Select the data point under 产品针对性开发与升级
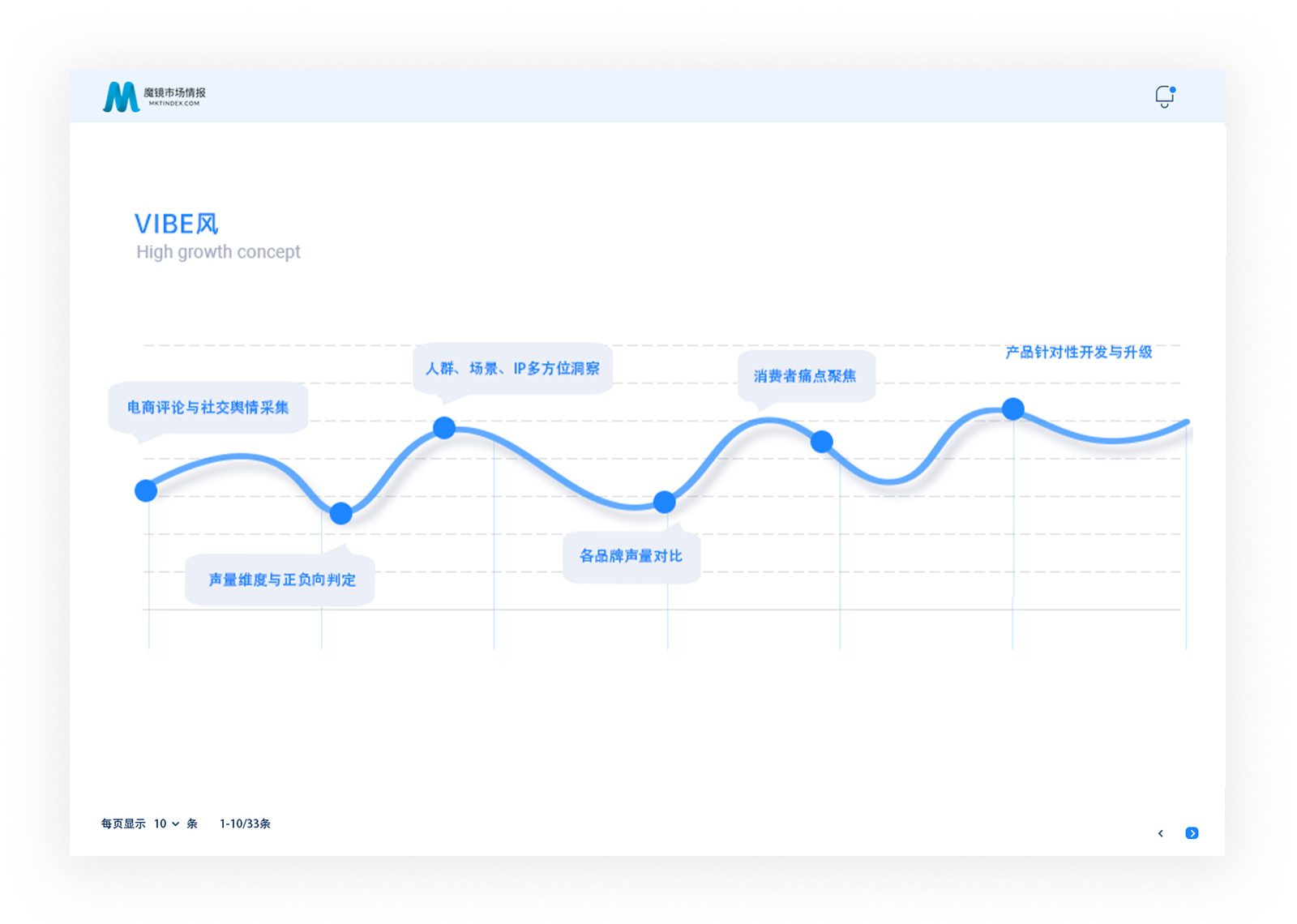This screenshot has width=1297, height=924. pyautogui.click(x=1013, y=409)
